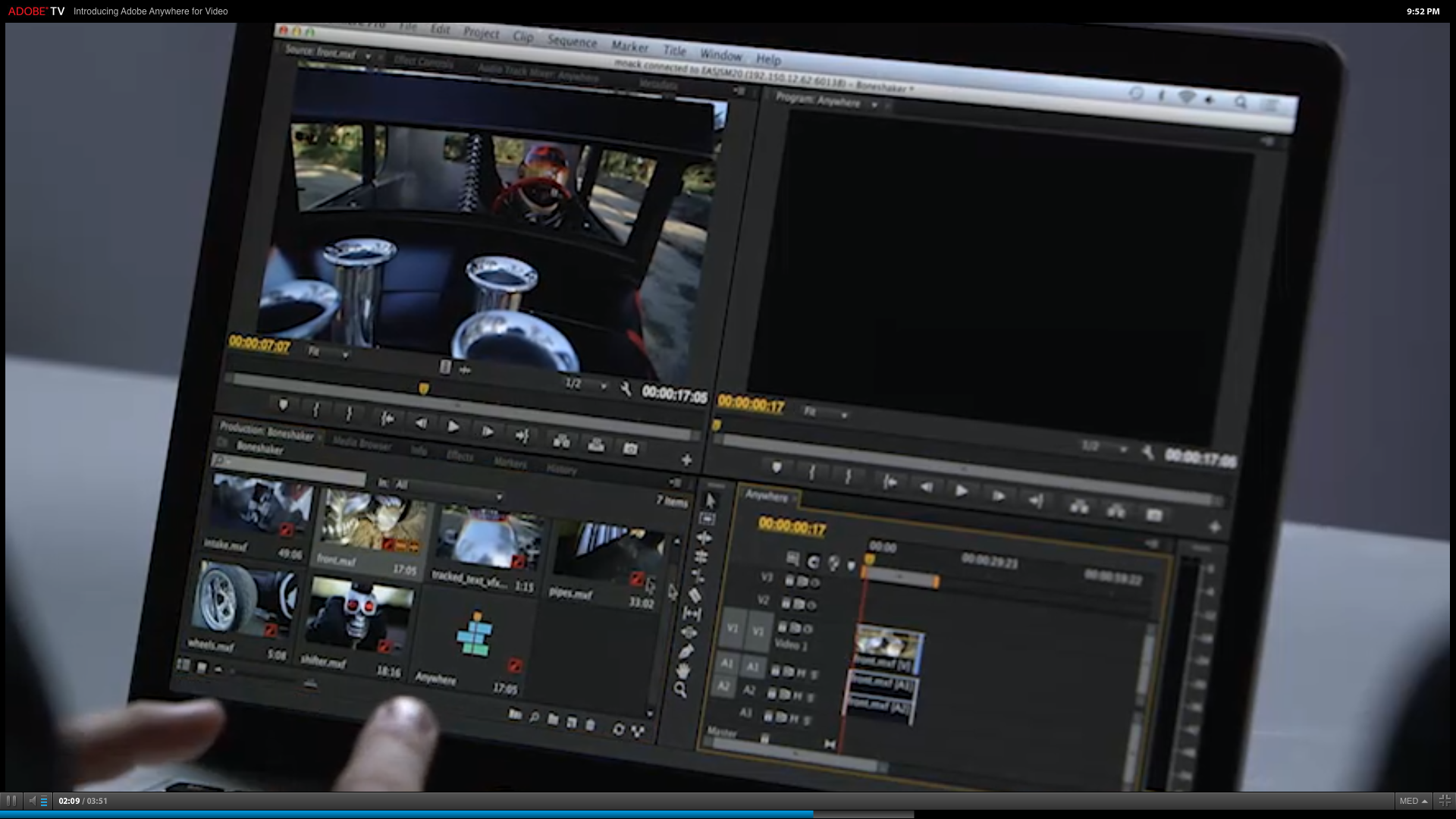Step forward one frame in Source monitor

(487, 431)
